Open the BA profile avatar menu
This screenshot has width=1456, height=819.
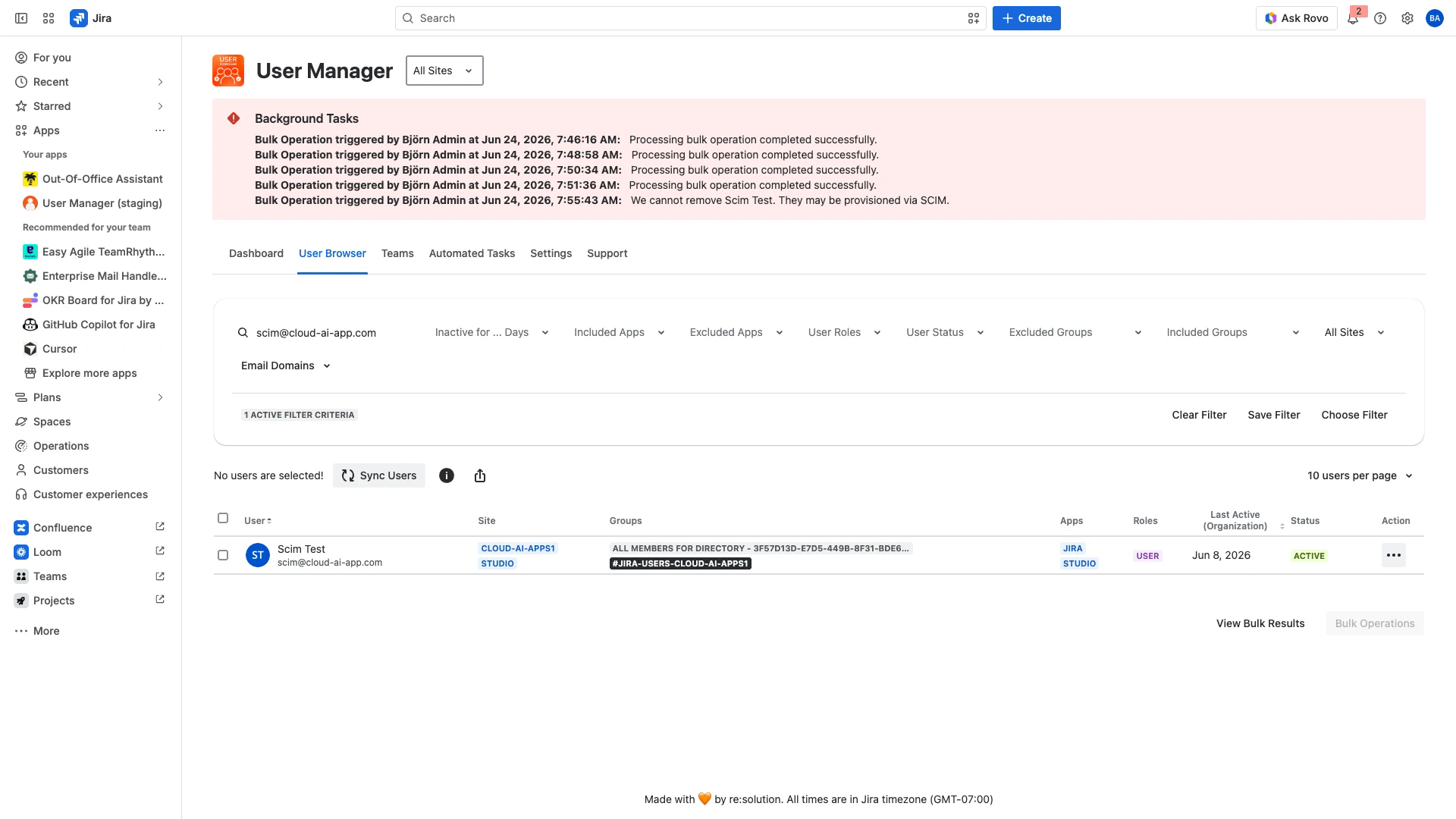coord(1435,18)
